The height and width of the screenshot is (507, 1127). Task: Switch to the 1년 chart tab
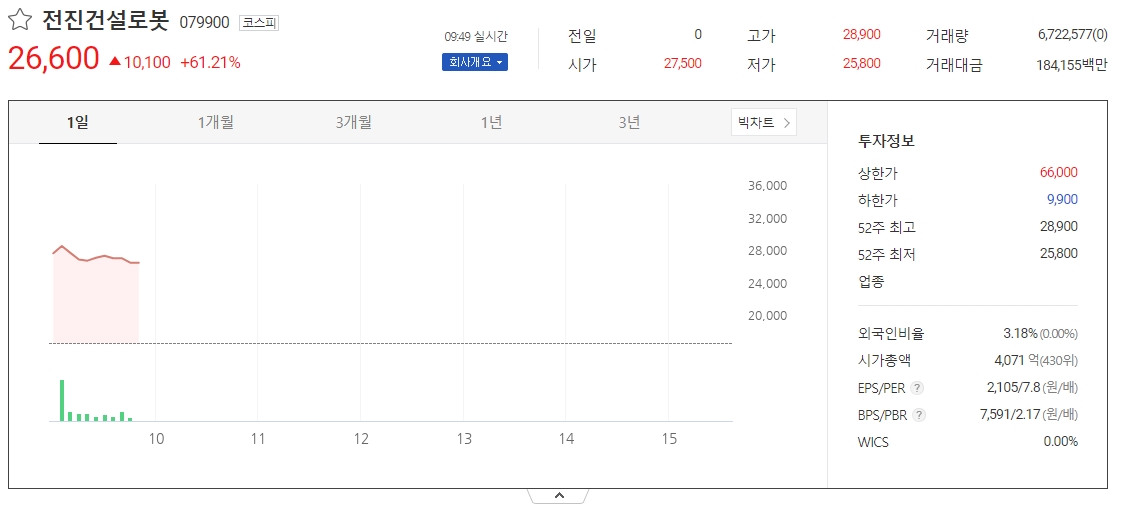[492, 123]
